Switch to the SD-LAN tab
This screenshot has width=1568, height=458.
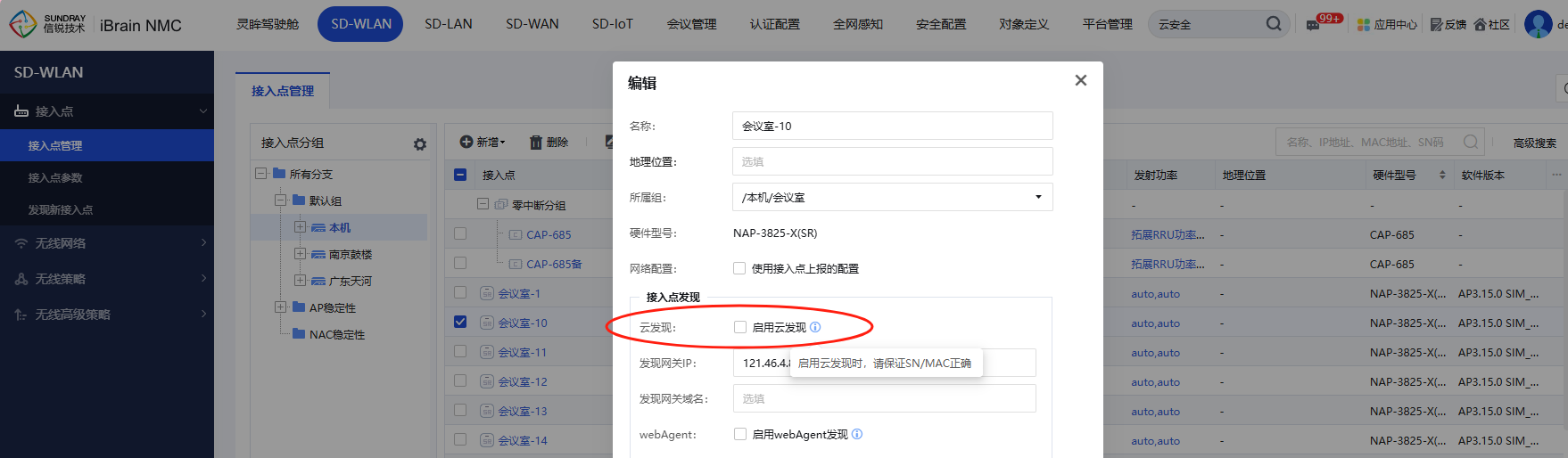(x=449, y=24)
